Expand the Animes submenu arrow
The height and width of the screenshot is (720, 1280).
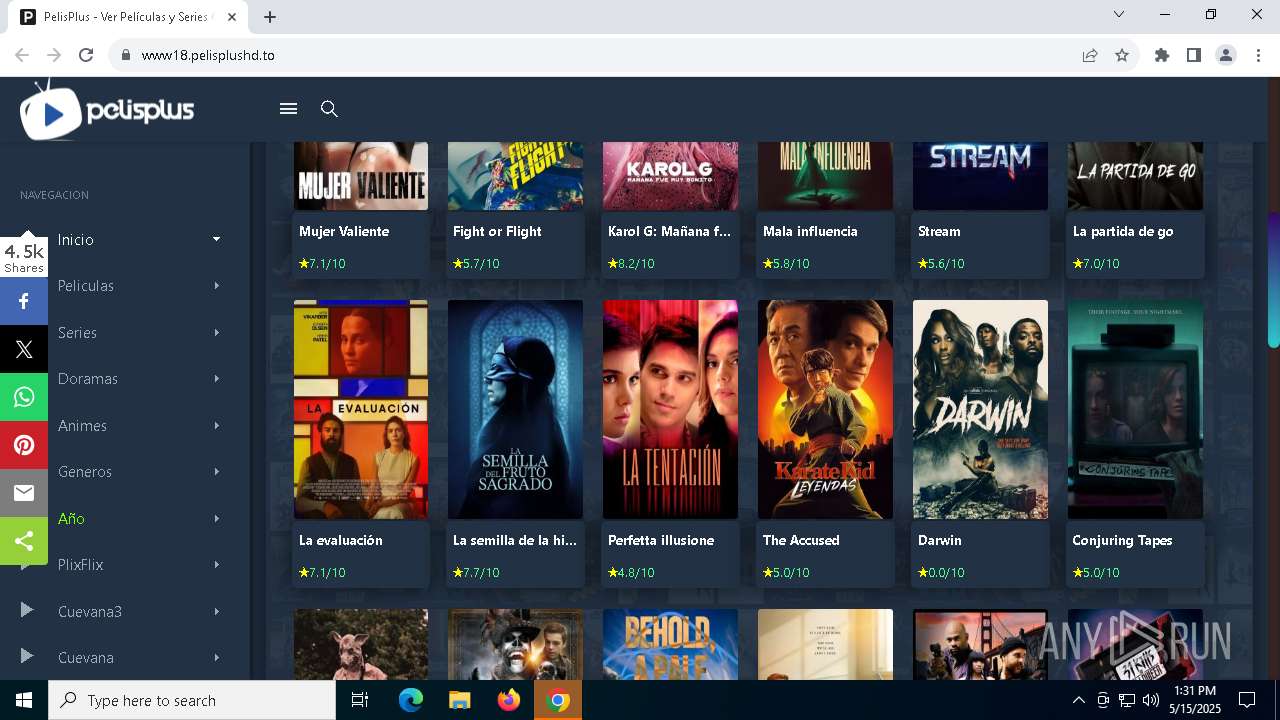tap(216, 425)
